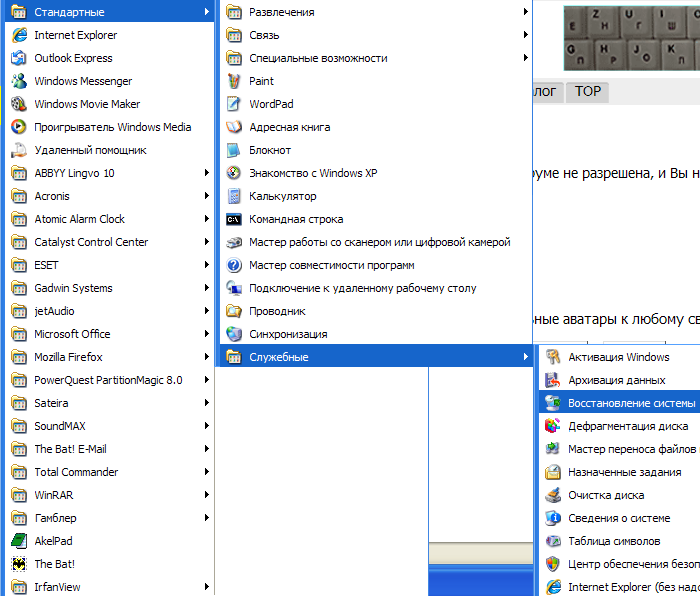Click the Очистка диска icon
This screenshot has height=596, width=700.
pyautogui.click(x=553, y=495)
